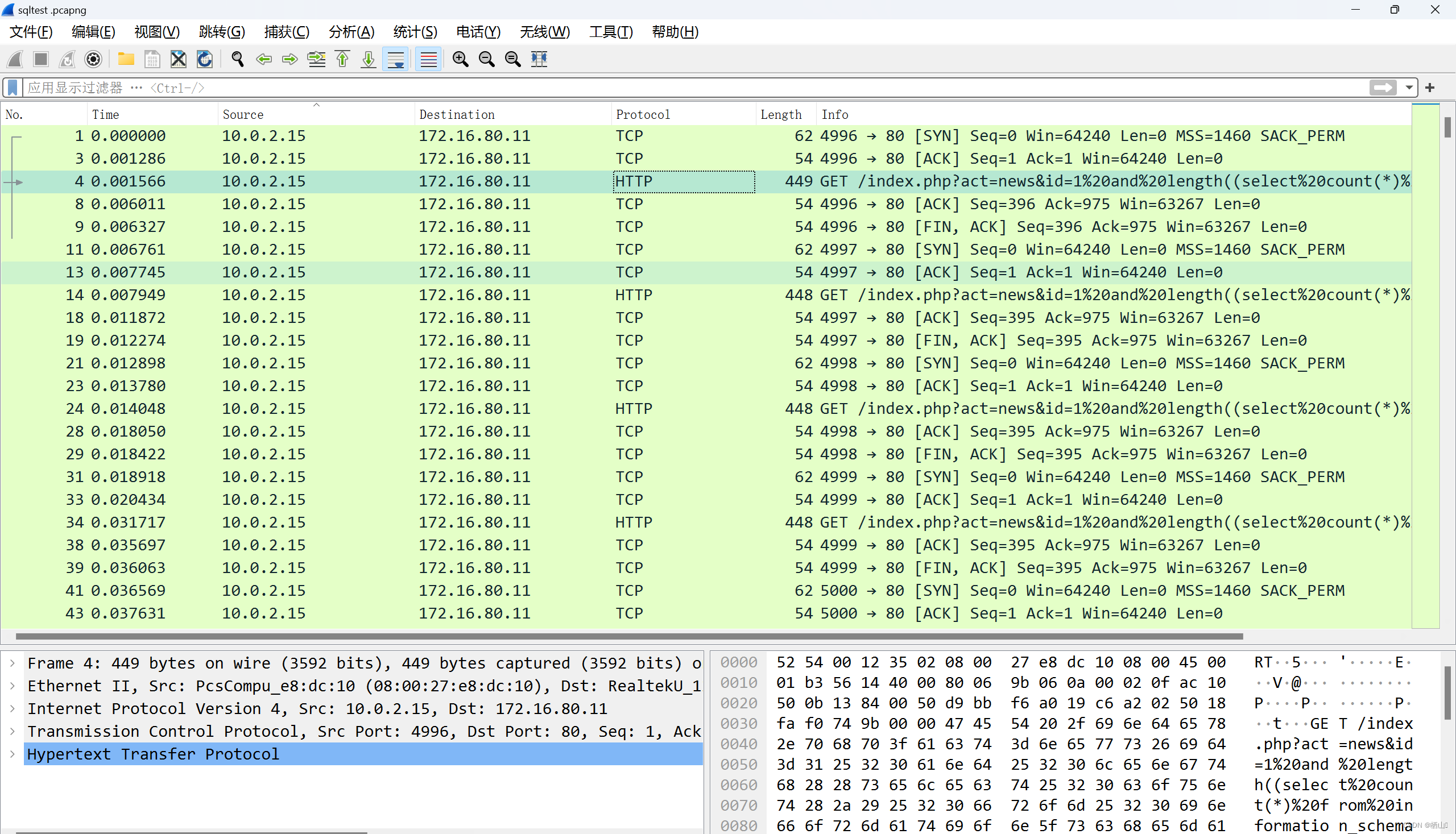Sort by the Time column header
Screen dimensions: 1456x834
(152, 115)
